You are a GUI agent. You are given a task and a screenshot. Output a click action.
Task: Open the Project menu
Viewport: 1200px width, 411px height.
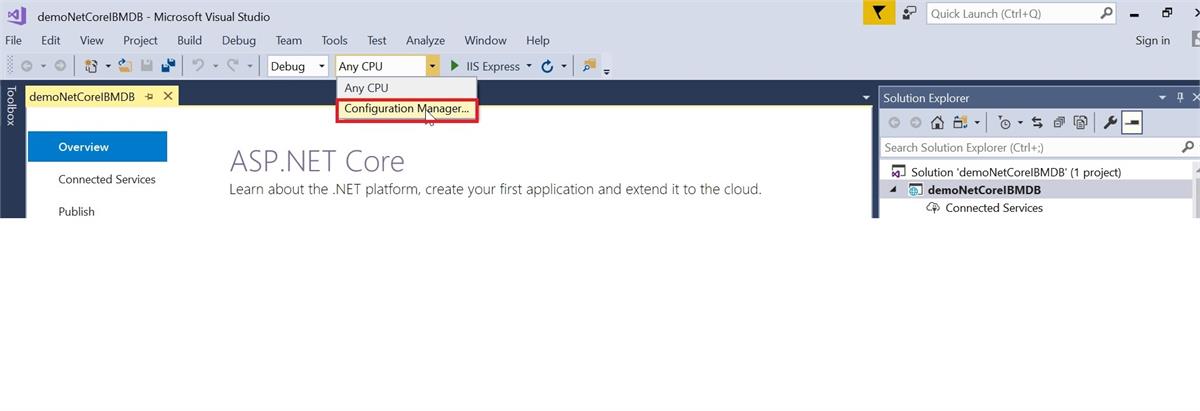140,40
